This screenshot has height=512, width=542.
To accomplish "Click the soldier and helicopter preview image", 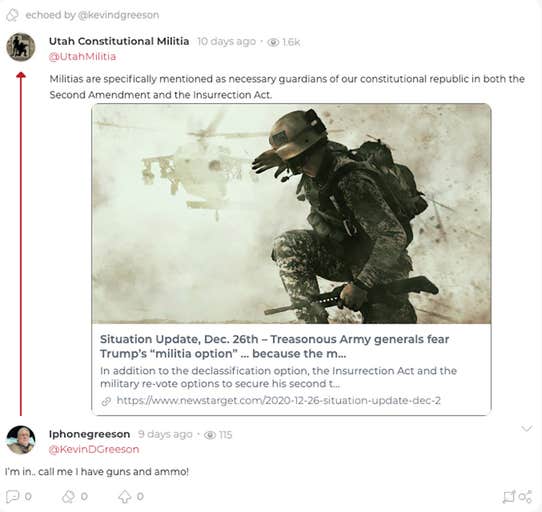I will point(291,214).
